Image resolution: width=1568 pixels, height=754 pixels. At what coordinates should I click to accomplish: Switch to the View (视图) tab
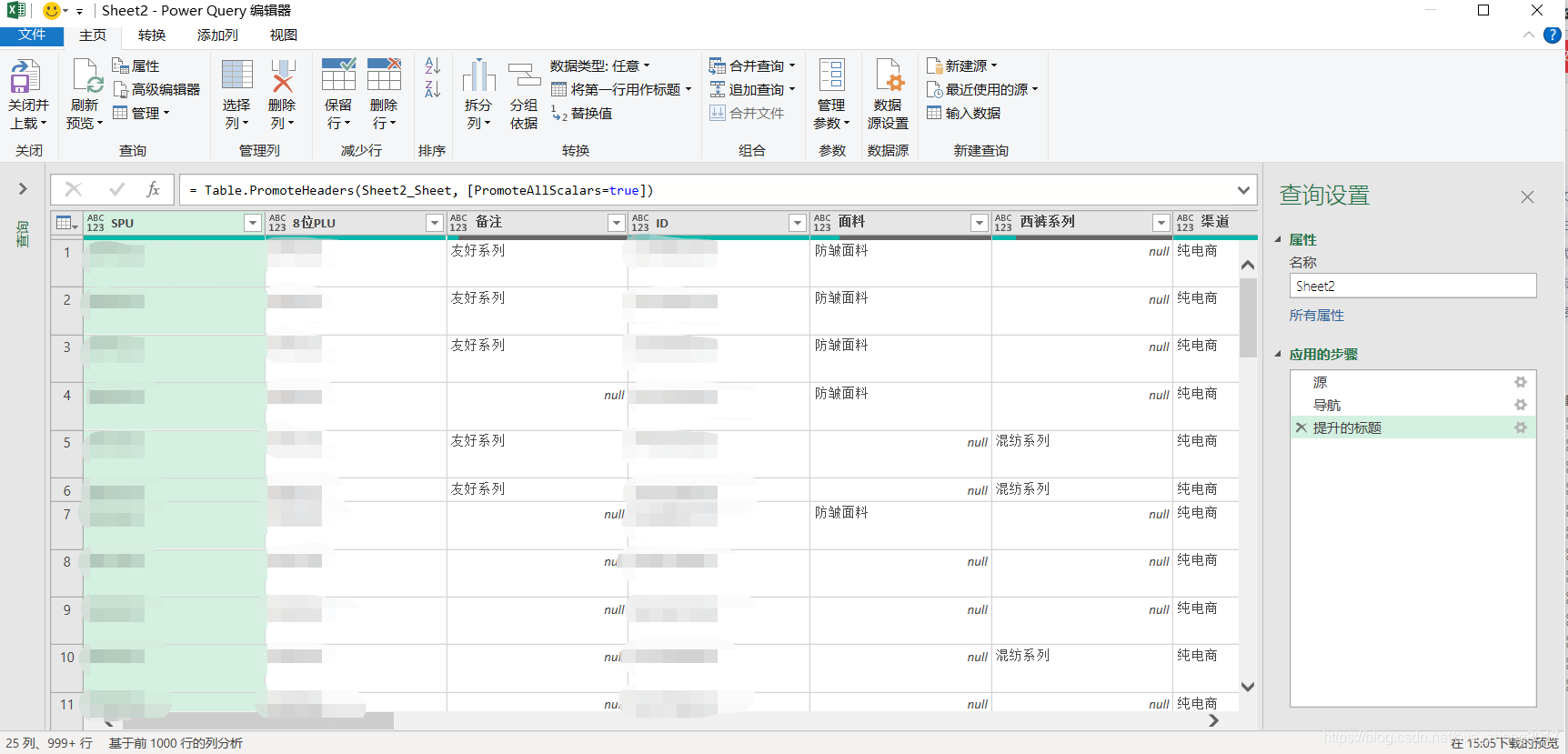[284, 35]
